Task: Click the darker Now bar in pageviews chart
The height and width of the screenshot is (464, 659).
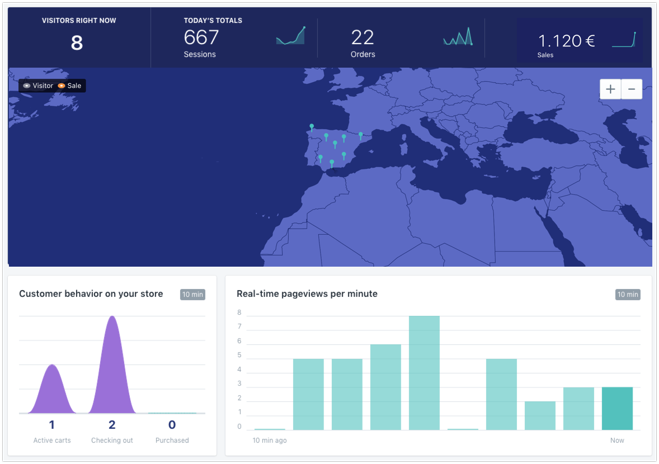Action: (617, 408)
